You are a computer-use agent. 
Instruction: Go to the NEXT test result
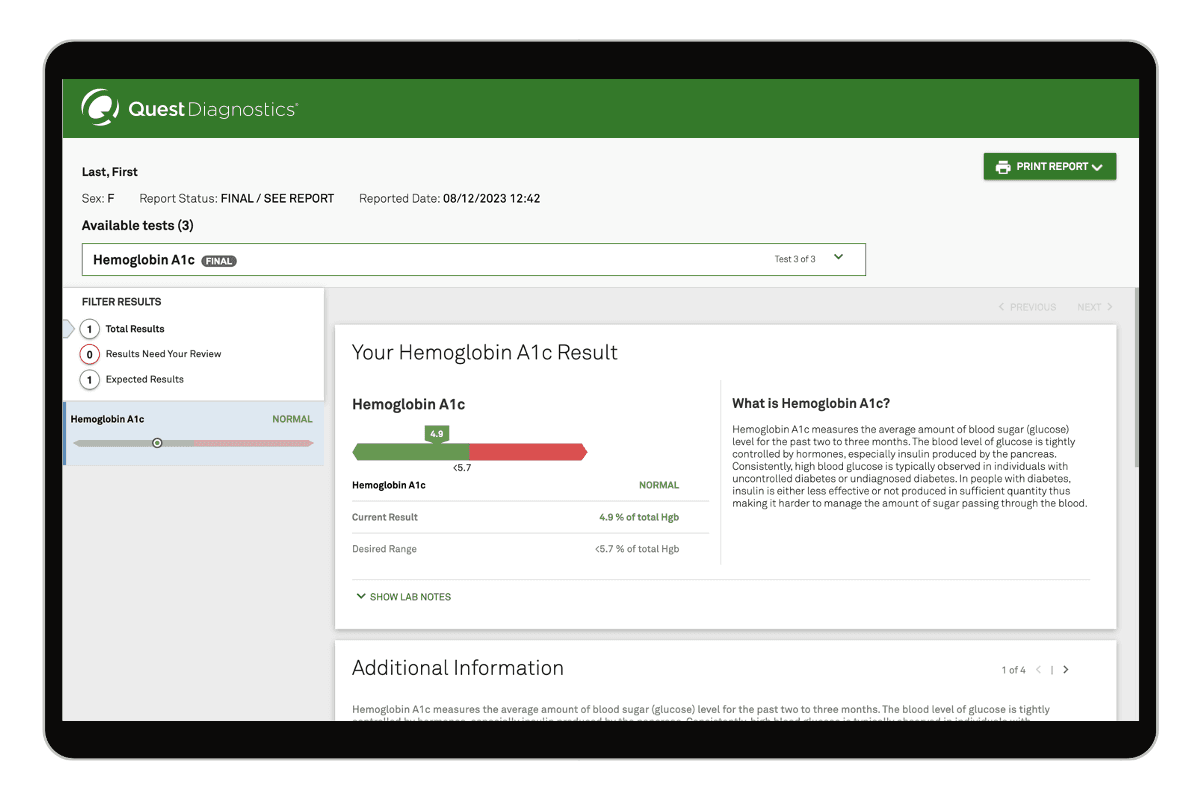pos(1094,307)
